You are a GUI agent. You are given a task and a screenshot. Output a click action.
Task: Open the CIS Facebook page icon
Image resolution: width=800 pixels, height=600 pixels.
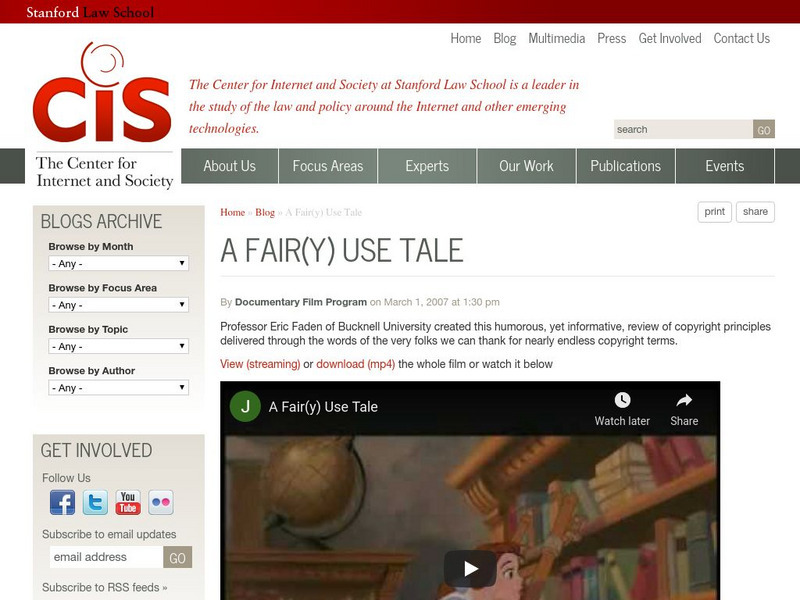(x=62, y=503)
